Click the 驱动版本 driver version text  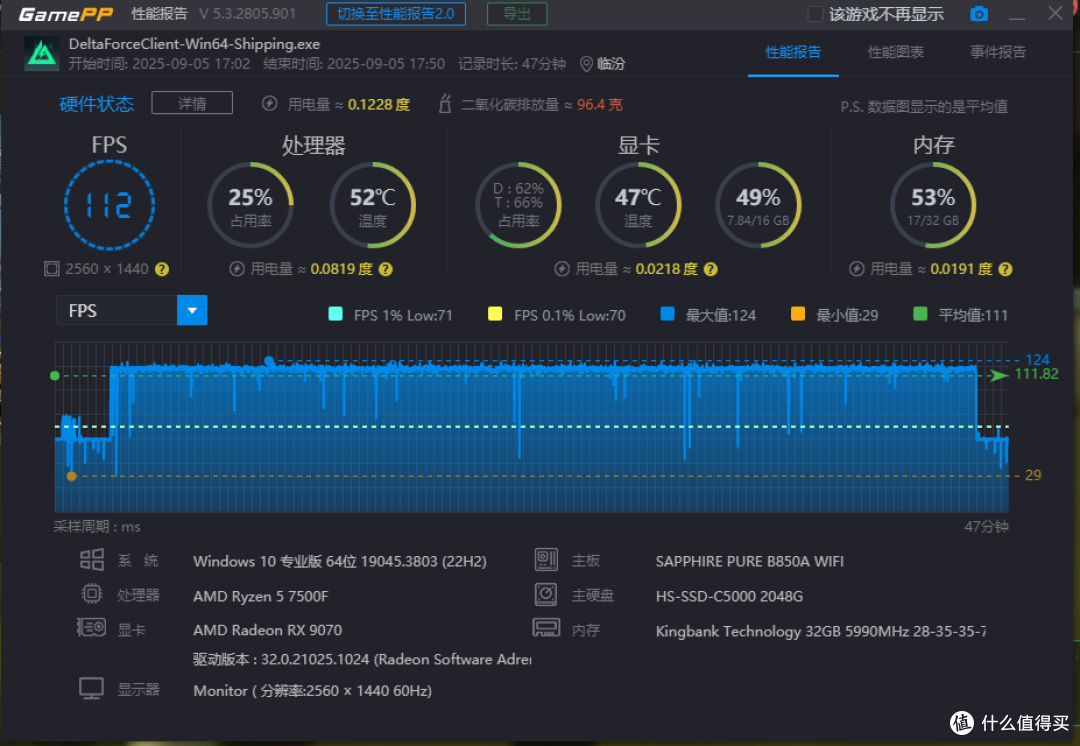tap(362, 659)
